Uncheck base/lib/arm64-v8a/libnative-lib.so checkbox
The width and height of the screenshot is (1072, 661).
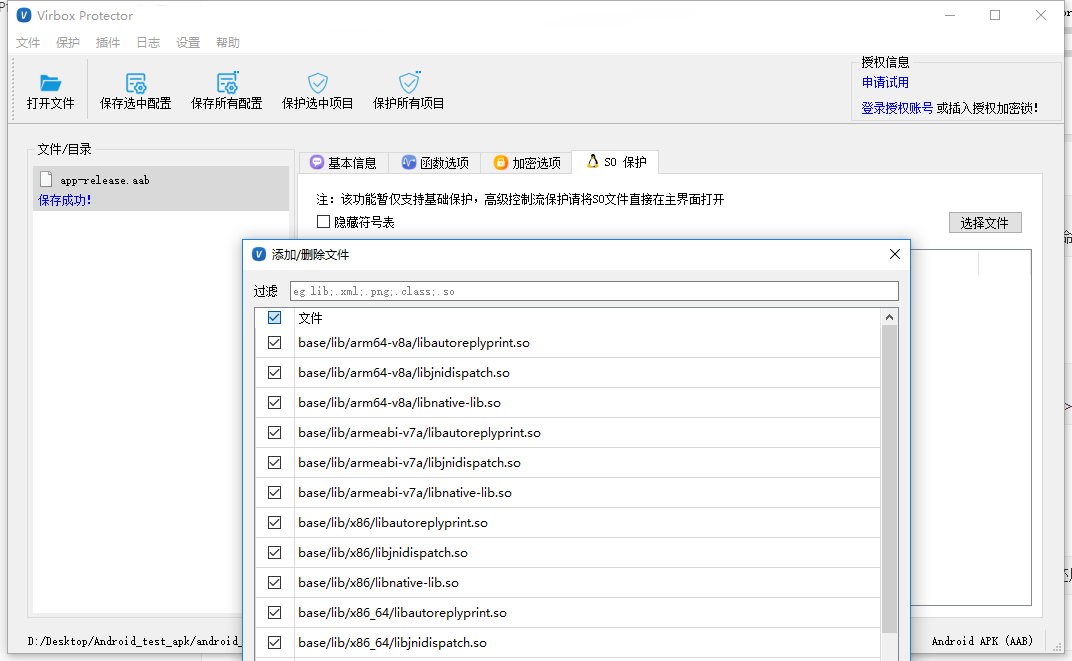pyautogui.click(x=274, y=403)
